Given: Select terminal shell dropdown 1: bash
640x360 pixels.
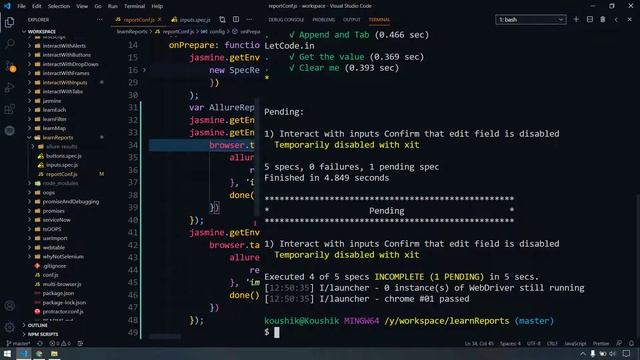Looking at the screenshot, I should tap(531, 20).
